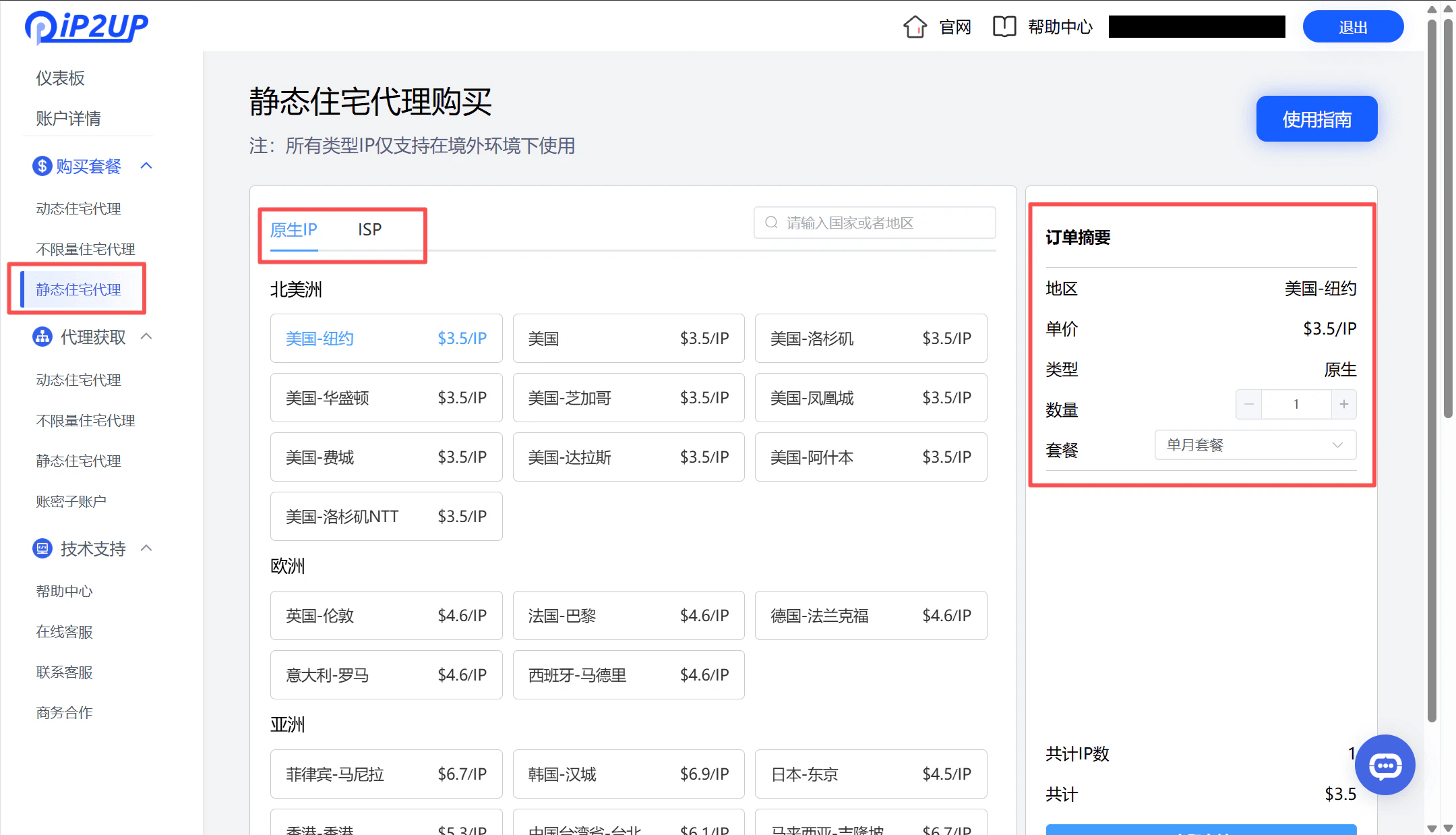The width and height of the screenshot is (1456, 835).
Task: Select the 原生IP tab
Action: [293, 229]
